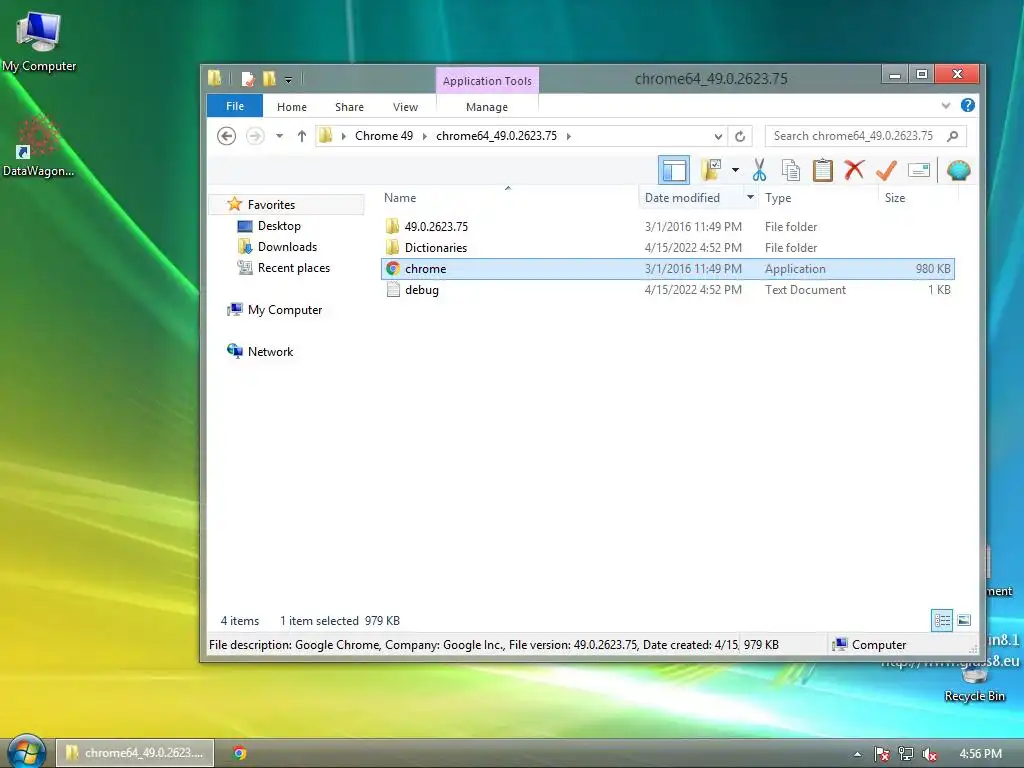Image resolution: width=1024 pixels, height=768 pixels.
Task: Open the Manage ribbon tab
Action: [487, 106]
